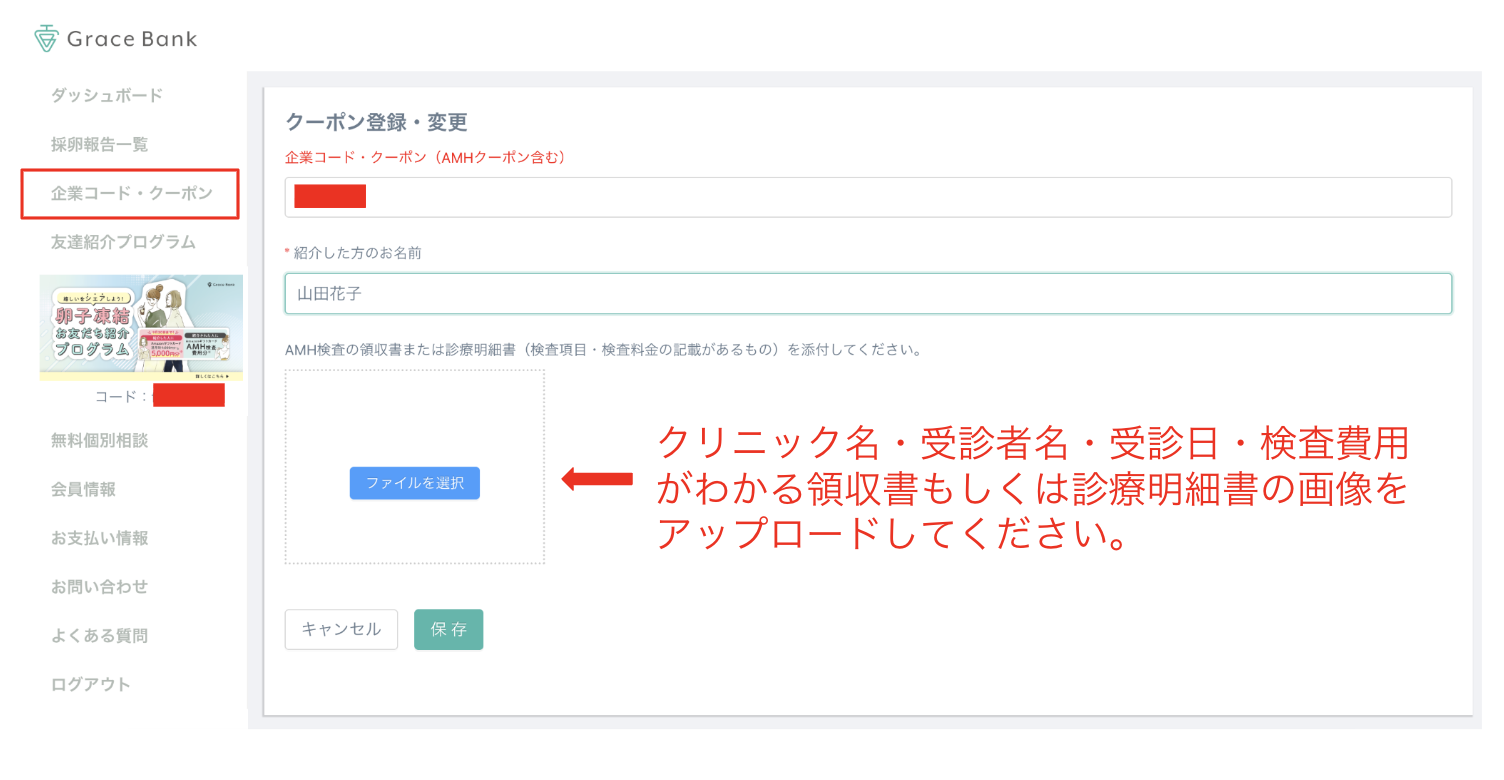The width and height of the screenshot is (1504, 780).
Task: Click the 卵子凍結 お友だち紹介 banner image
Action: click(x=141, y=328)
